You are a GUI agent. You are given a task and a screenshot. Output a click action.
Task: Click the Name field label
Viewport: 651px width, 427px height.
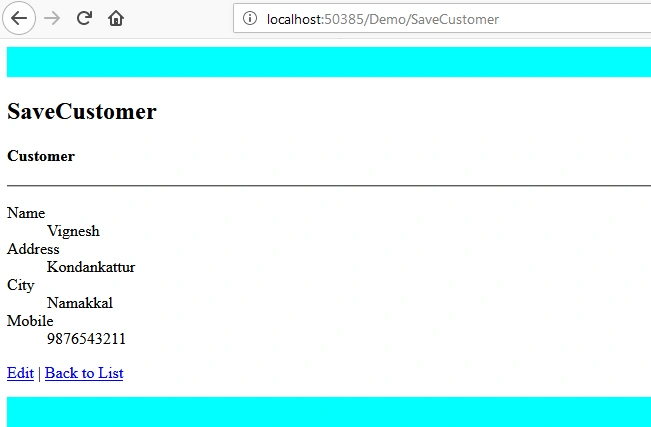[26, 213]
